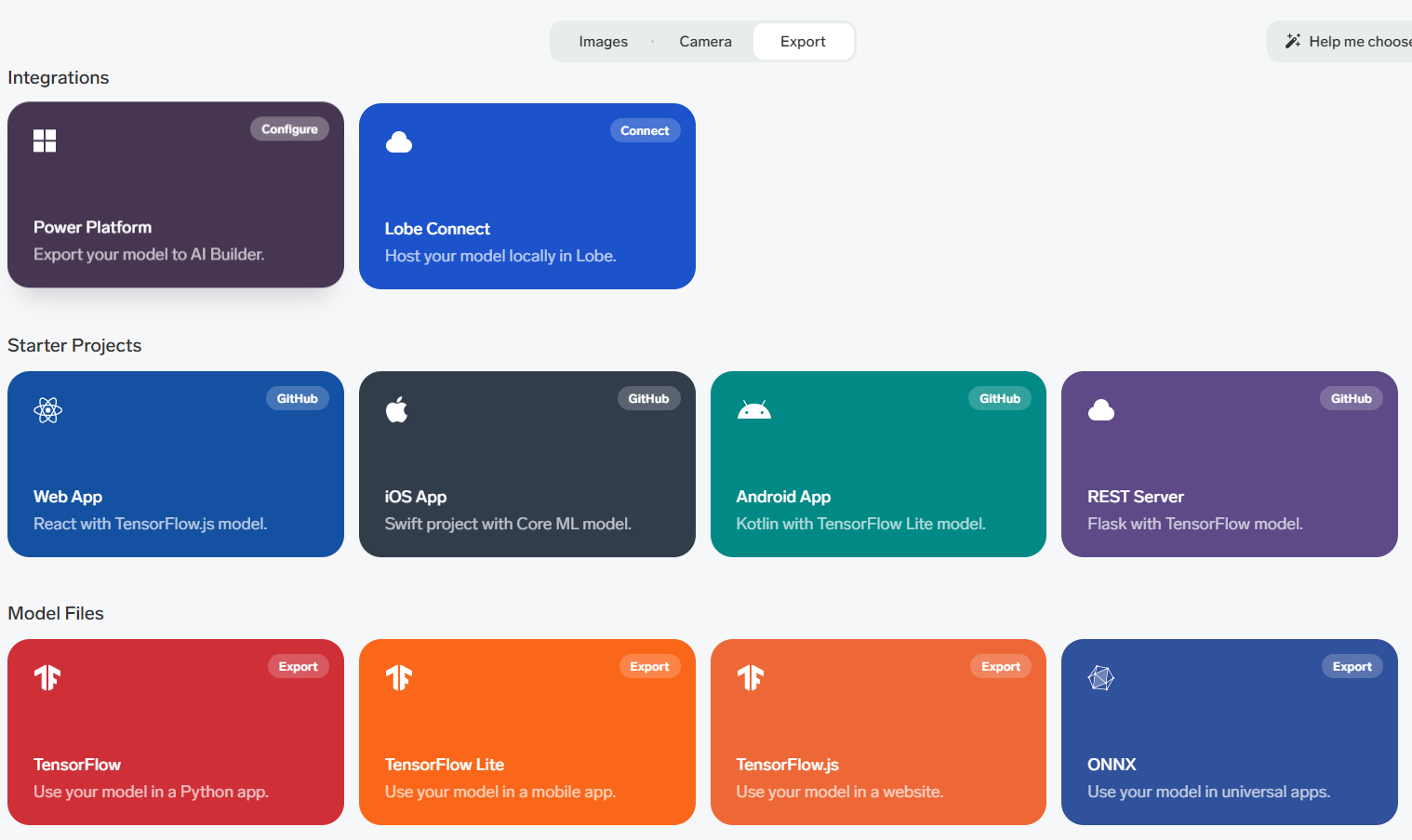
Task: Switch to the Images tab
Action: (x=603, y=42)
